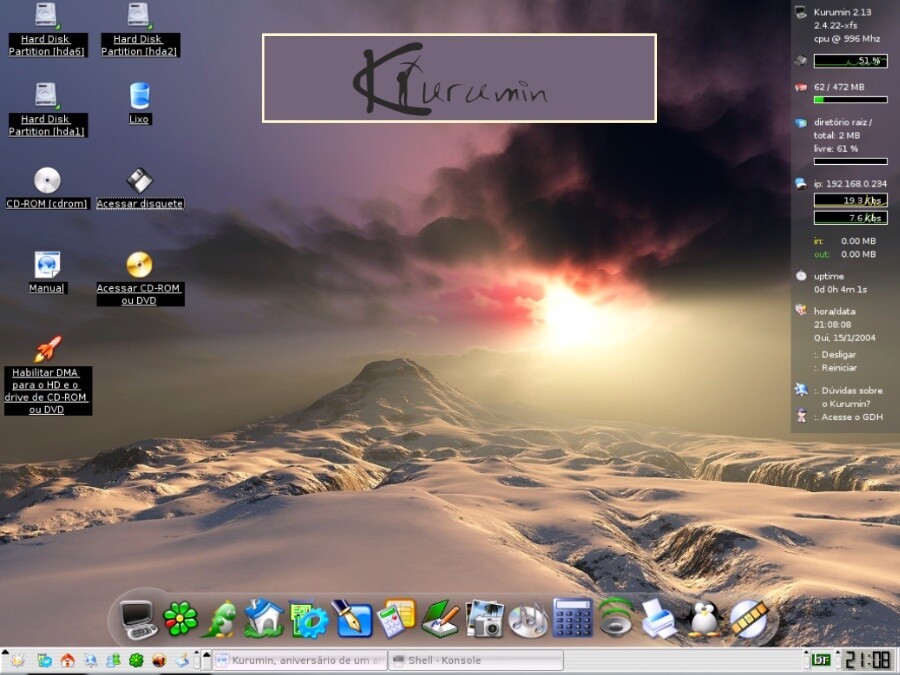900x675 pixels.
Task: Click the Acessar disquete floppy icon
Action: coord(139,181)
